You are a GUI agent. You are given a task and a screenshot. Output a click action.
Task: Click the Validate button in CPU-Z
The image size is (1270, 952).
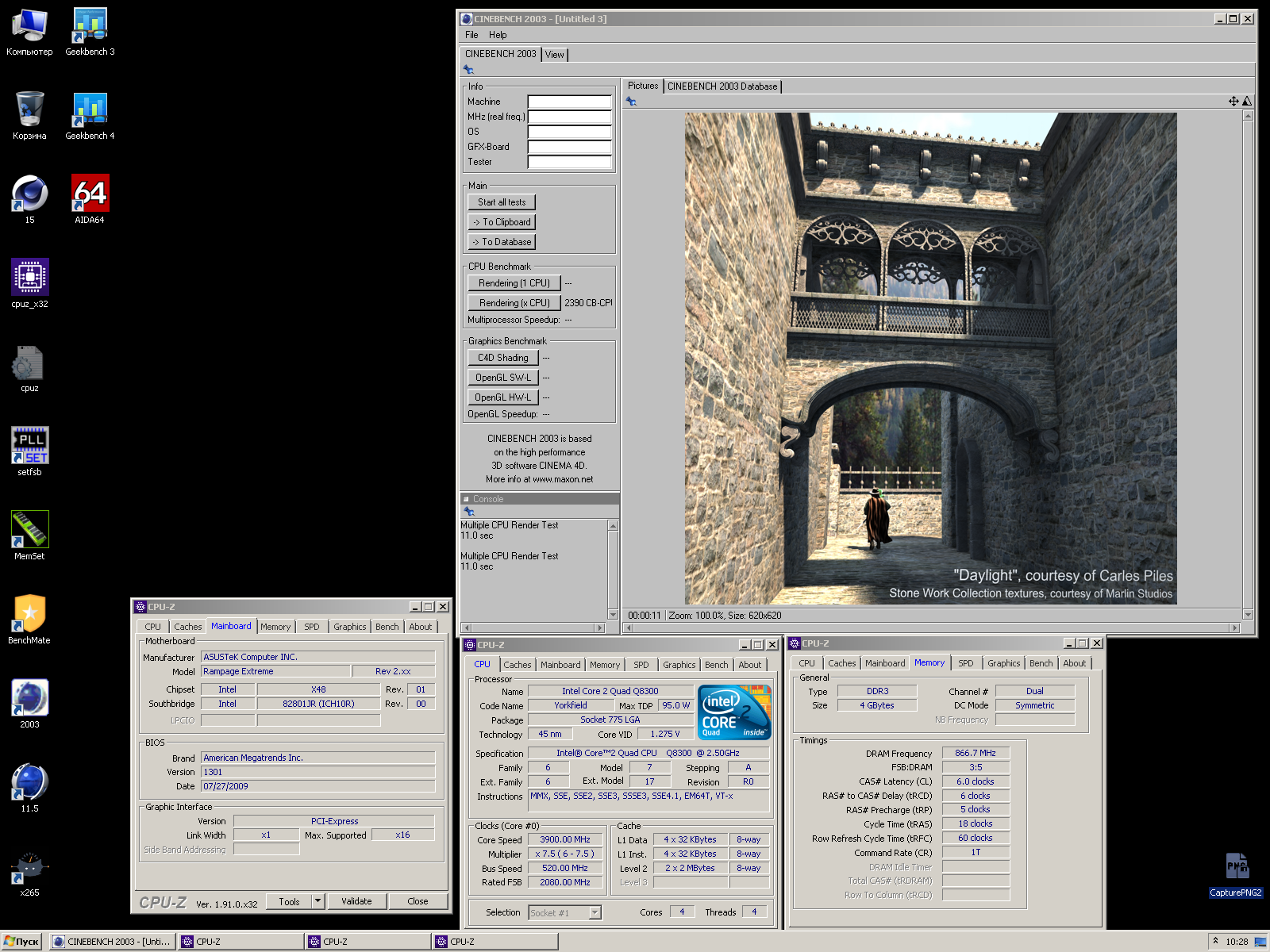point(356,901)
